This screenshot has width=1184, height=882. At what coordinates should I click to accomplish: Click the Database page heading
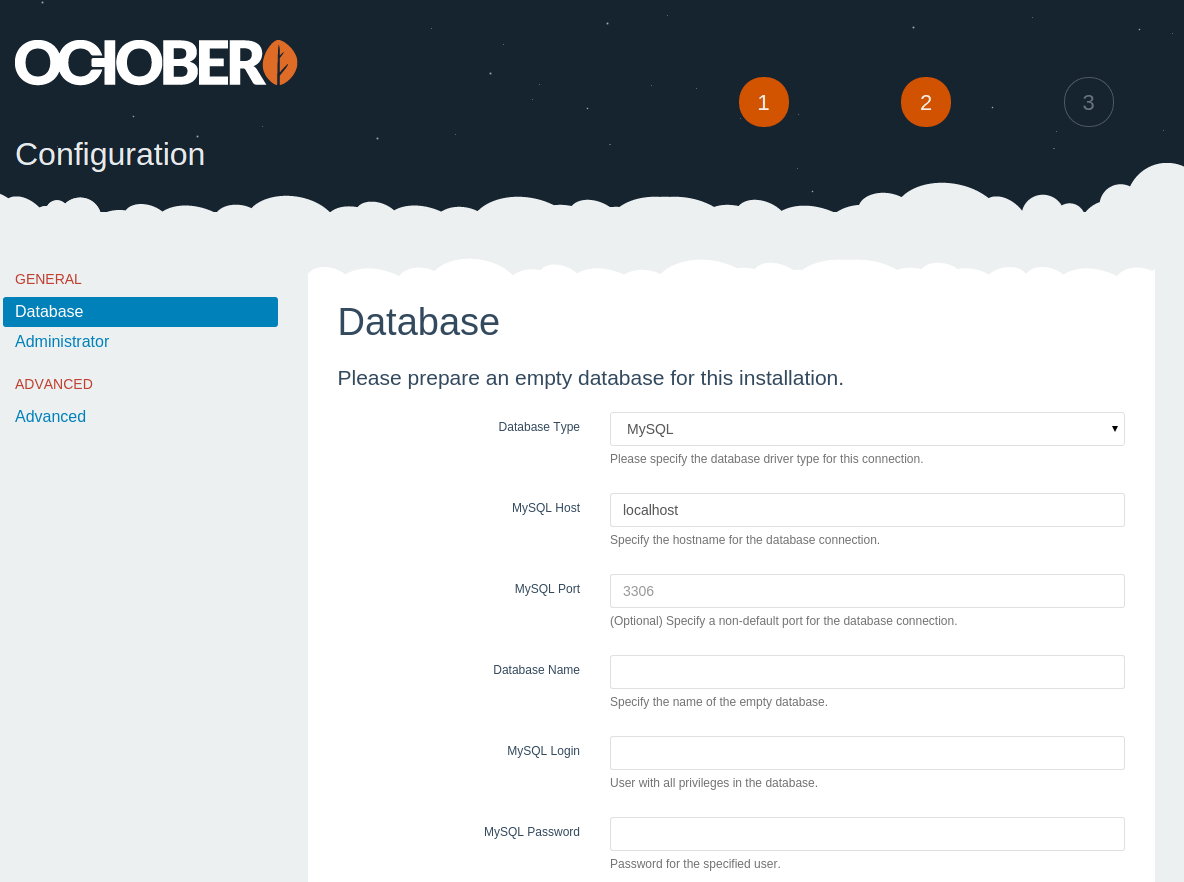[418, 322]
